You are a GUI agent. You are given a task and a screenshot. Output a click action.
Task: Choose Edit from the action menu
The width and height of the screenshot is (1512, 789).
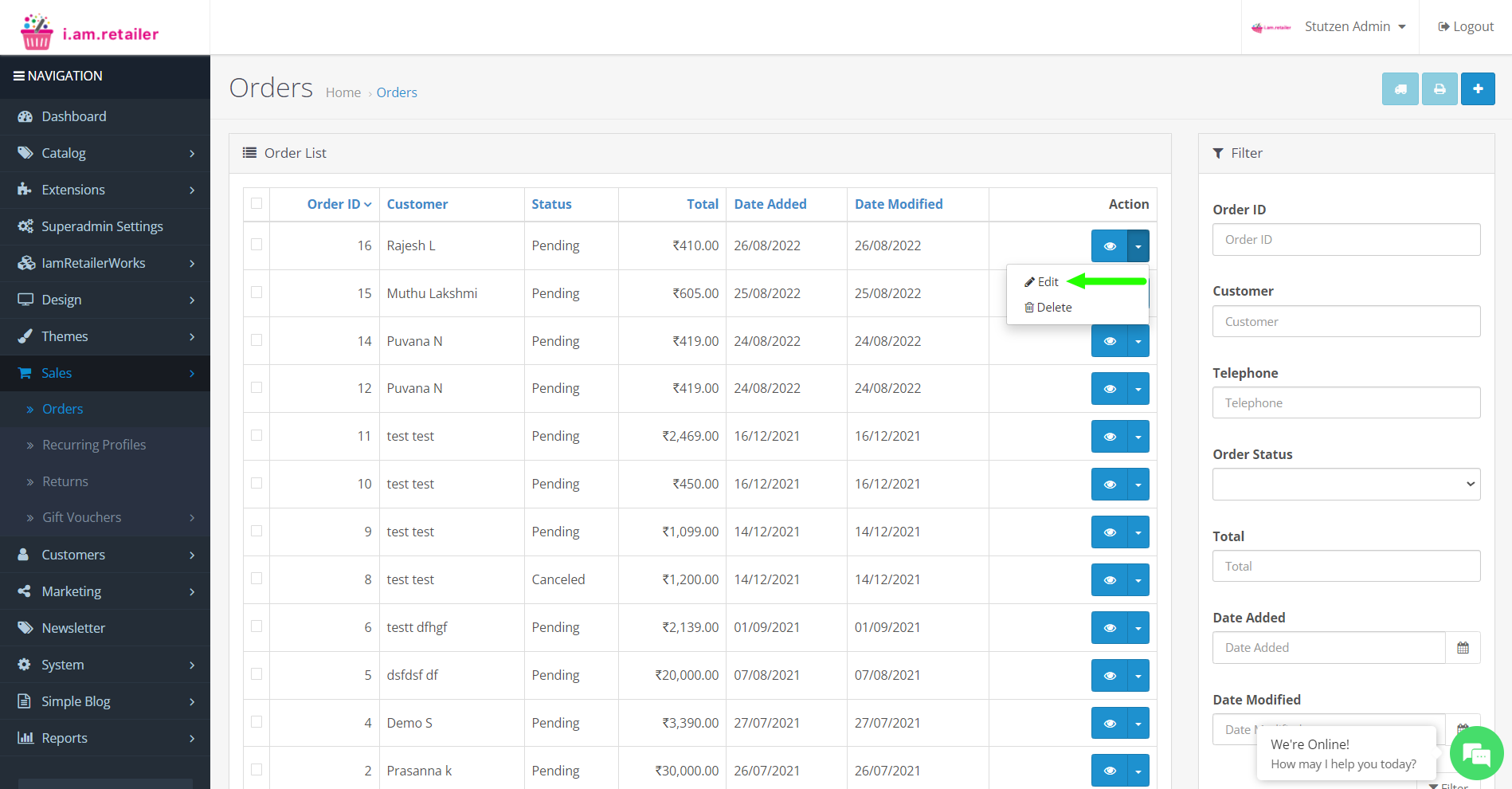point(1047,282)
